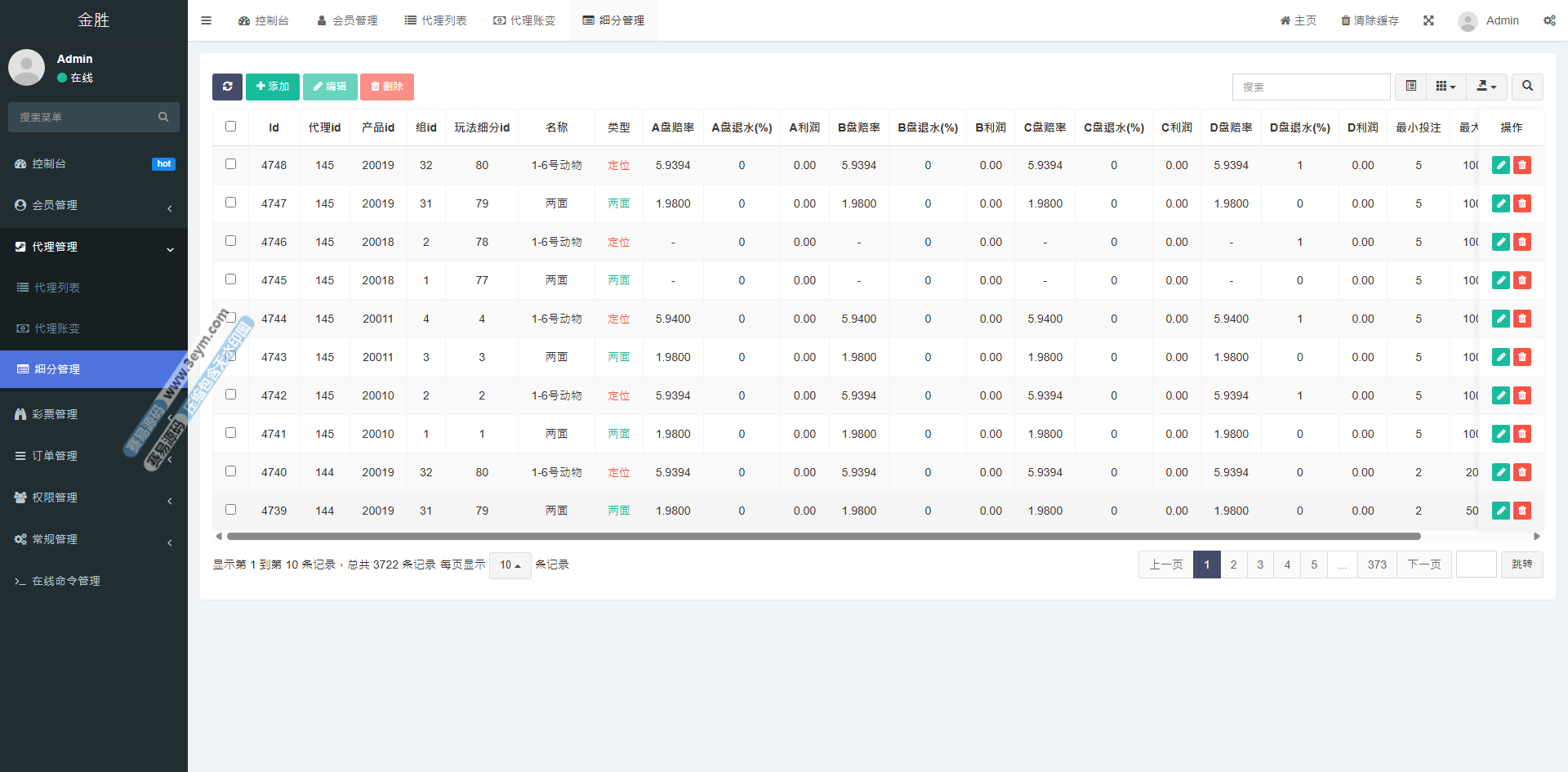Open 彩票管理 in the sidebar menu
The image size is (1568, 772).
coord(55,414)
